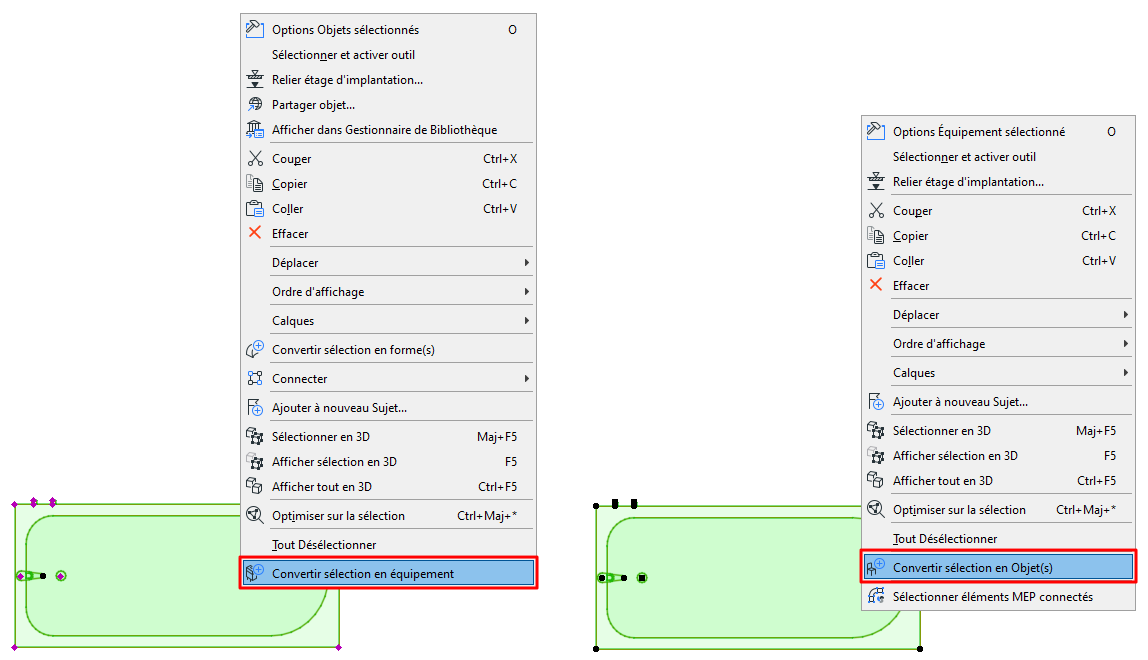The width and height of the screenshot is (1148, 660).
Task: Click the Ctrl+X shortcut text in left menu
Action: click(x=500, y=158)
